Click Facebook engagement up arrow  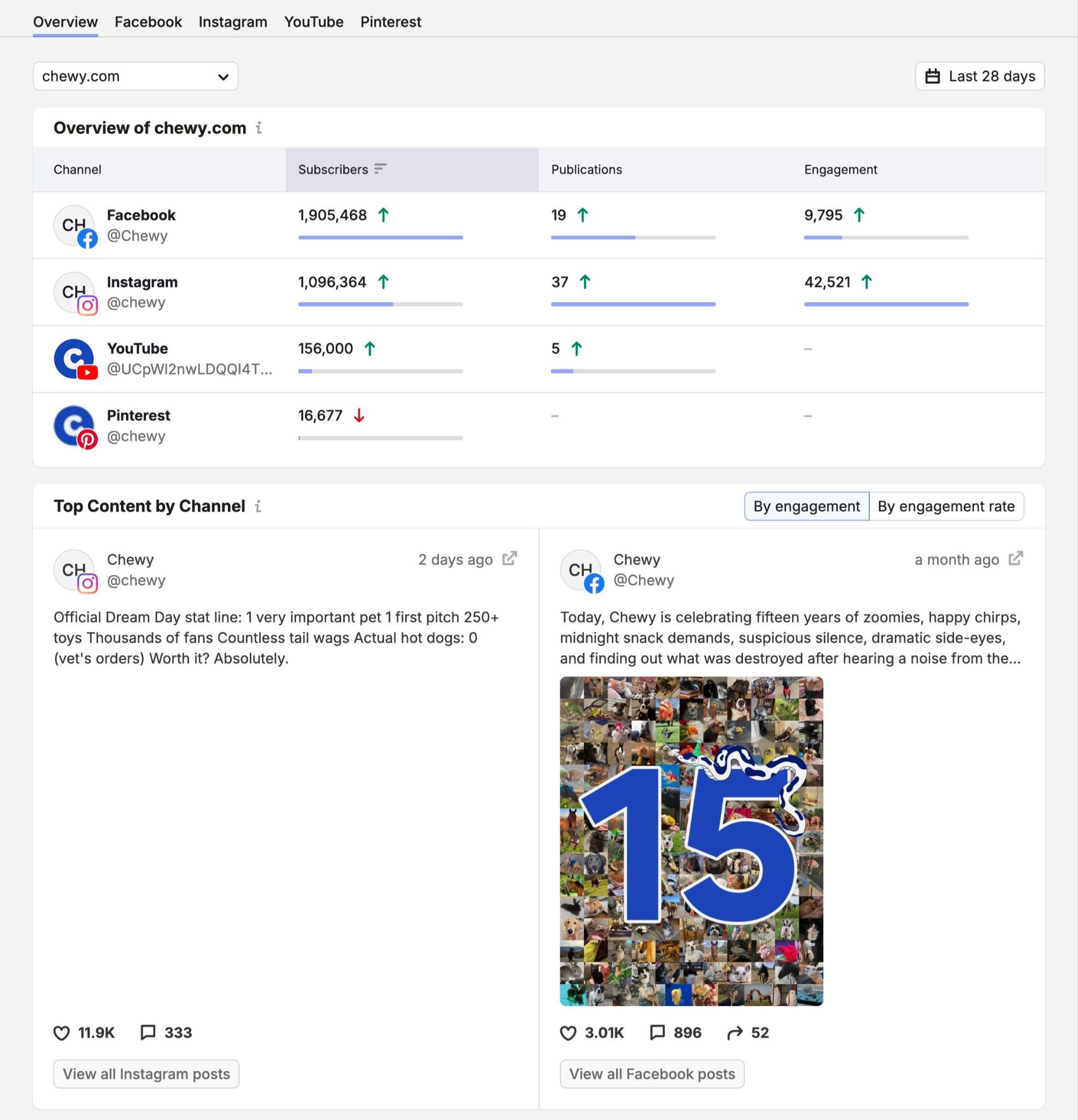(859, 215)
